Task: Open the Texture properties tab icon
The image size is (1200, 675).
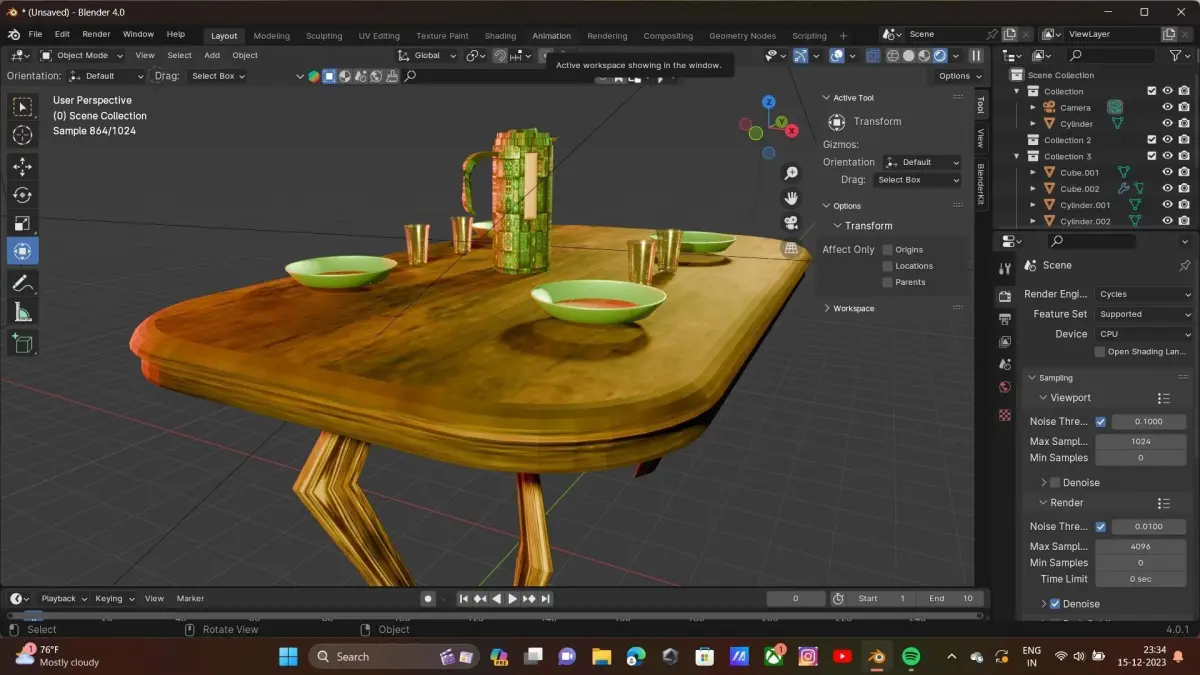Action: pos(1005,414)
